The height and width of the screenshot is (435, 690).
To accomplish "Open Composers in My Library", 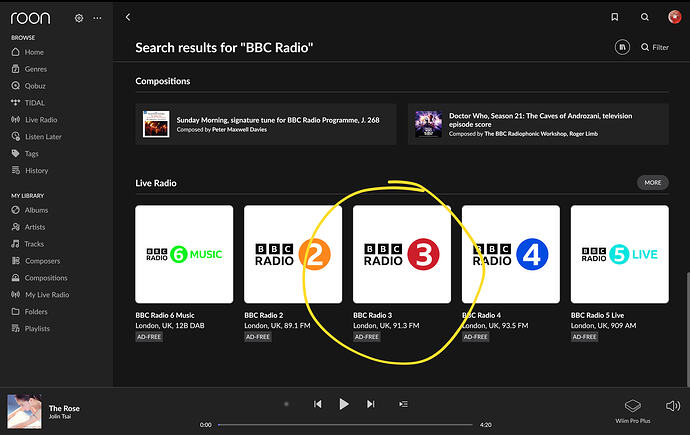I will pos(36,261).
